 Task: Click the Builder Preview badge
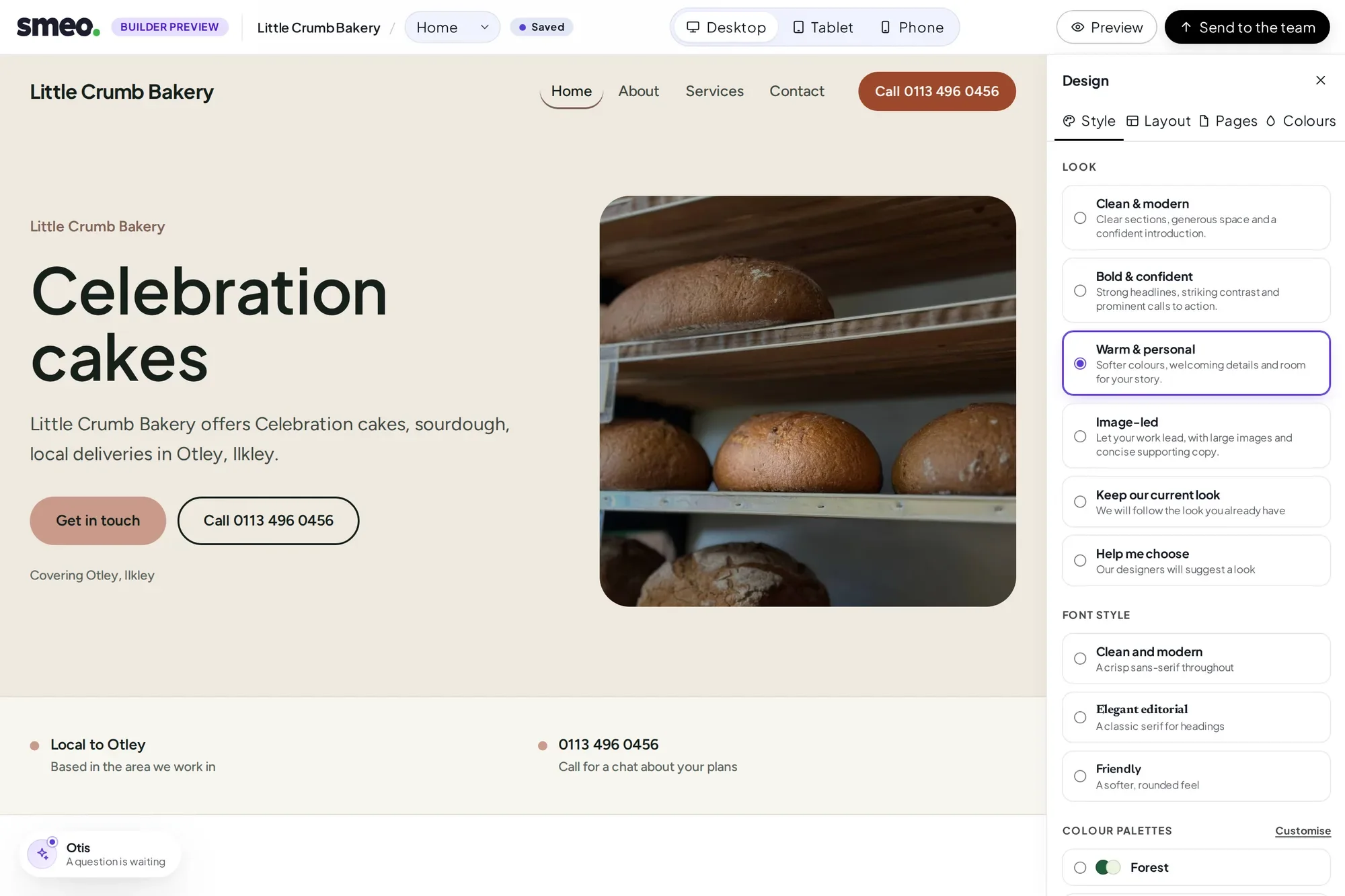tap(169, 27)
